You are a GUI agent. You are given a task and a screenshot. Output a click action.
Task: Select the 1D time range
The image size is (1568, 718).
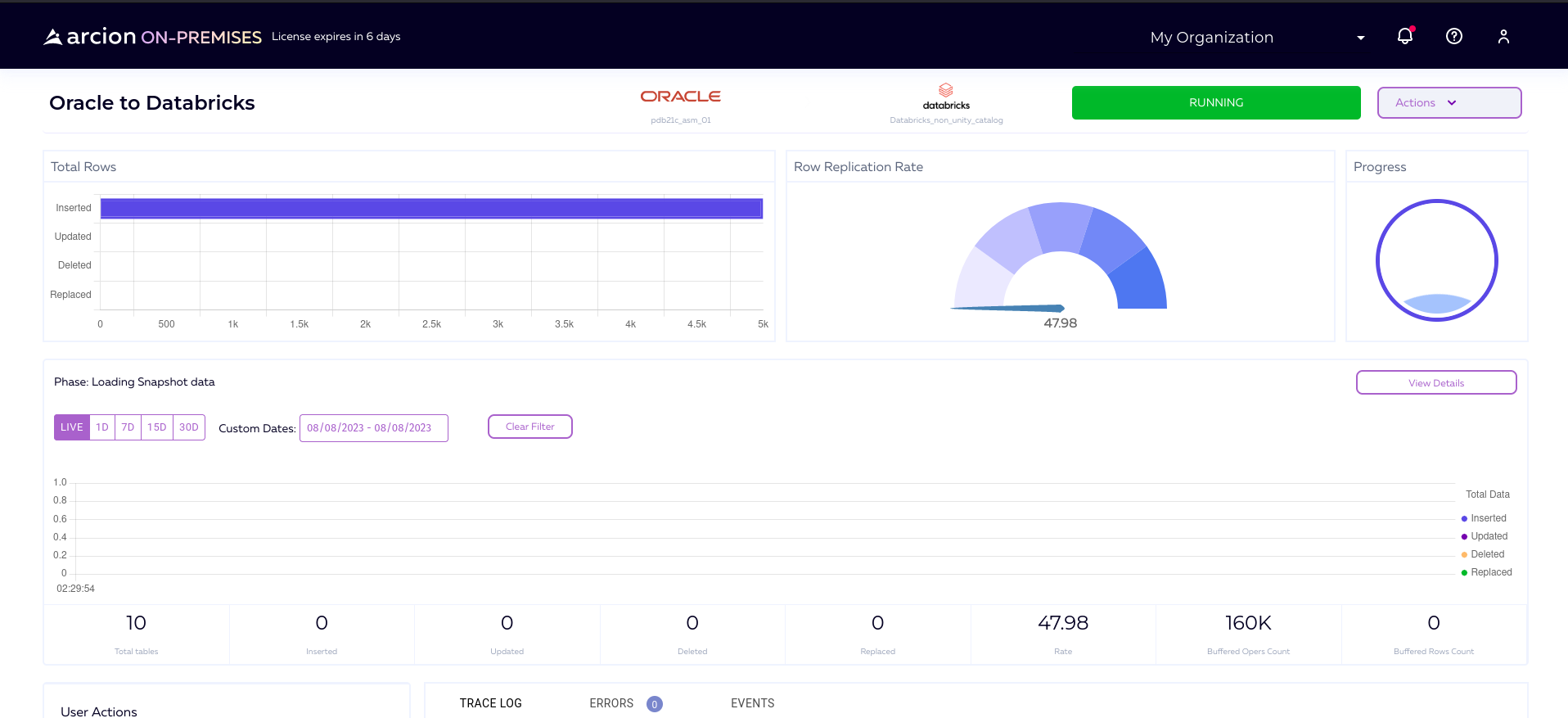[x=102, y=427]
